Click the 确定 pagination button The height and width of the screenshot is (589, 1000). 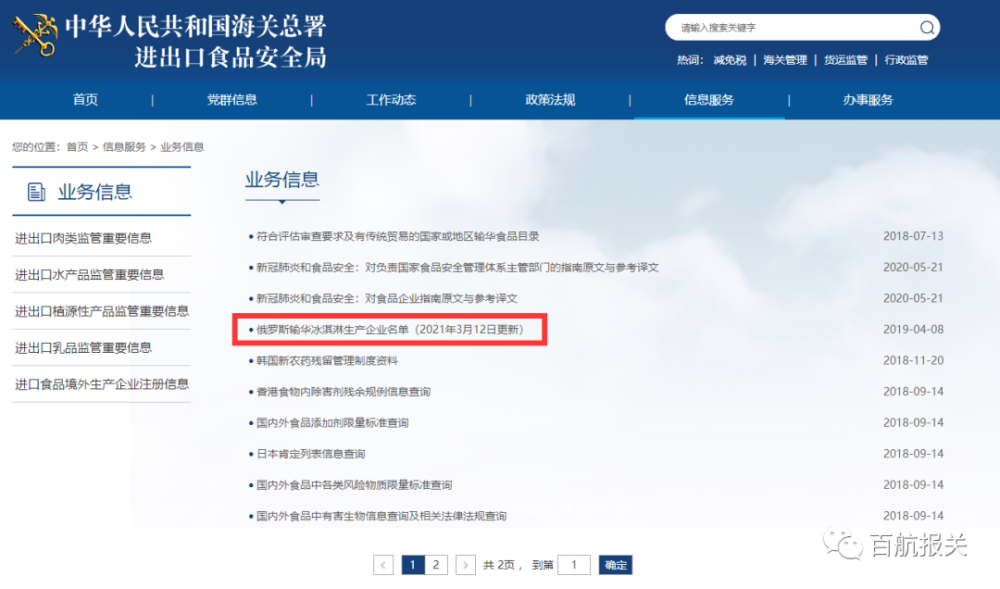(x=615, y=565)
